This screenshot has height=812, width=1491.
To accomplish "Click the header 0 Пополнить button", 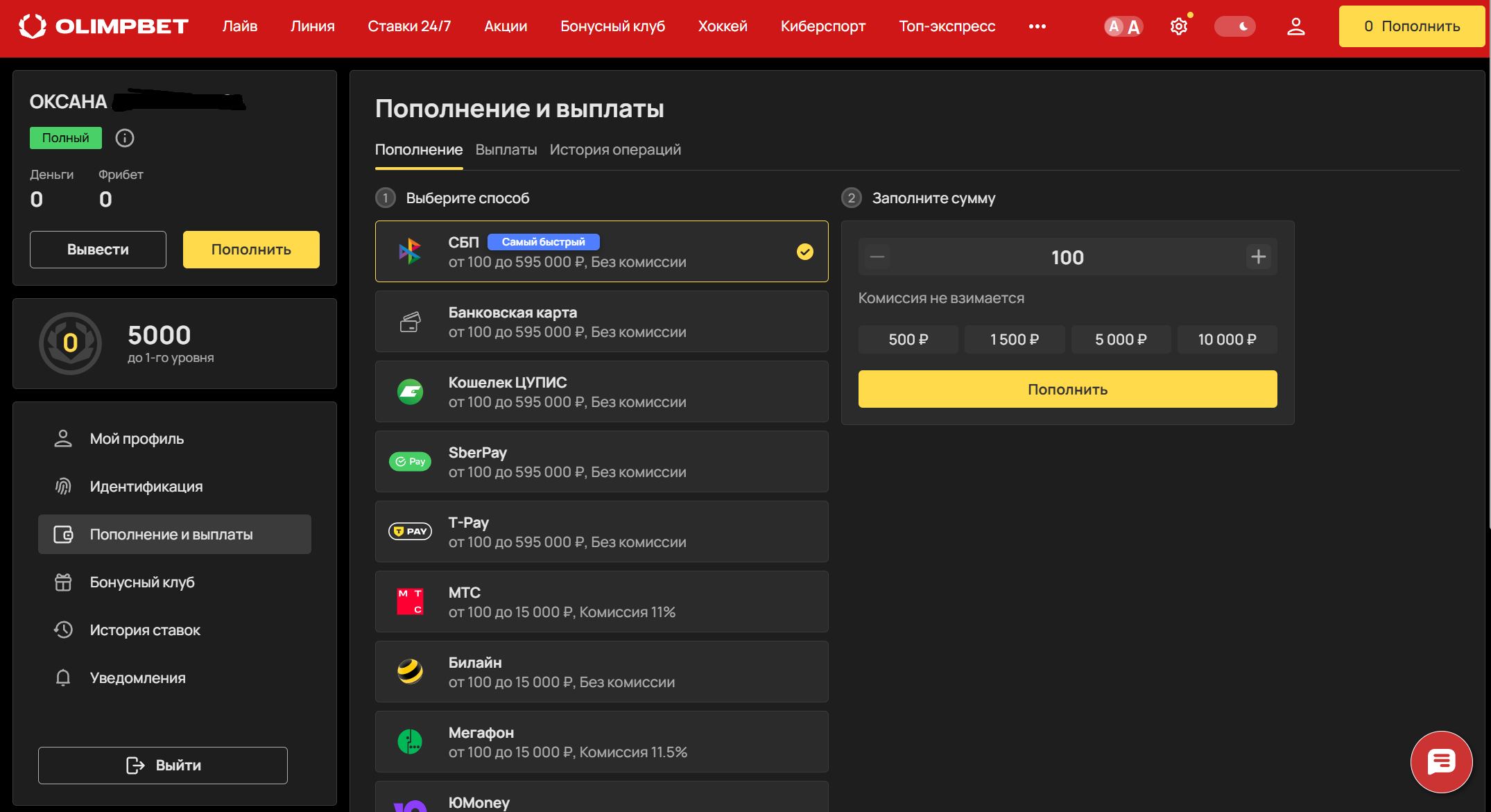I will [1411, 26].
